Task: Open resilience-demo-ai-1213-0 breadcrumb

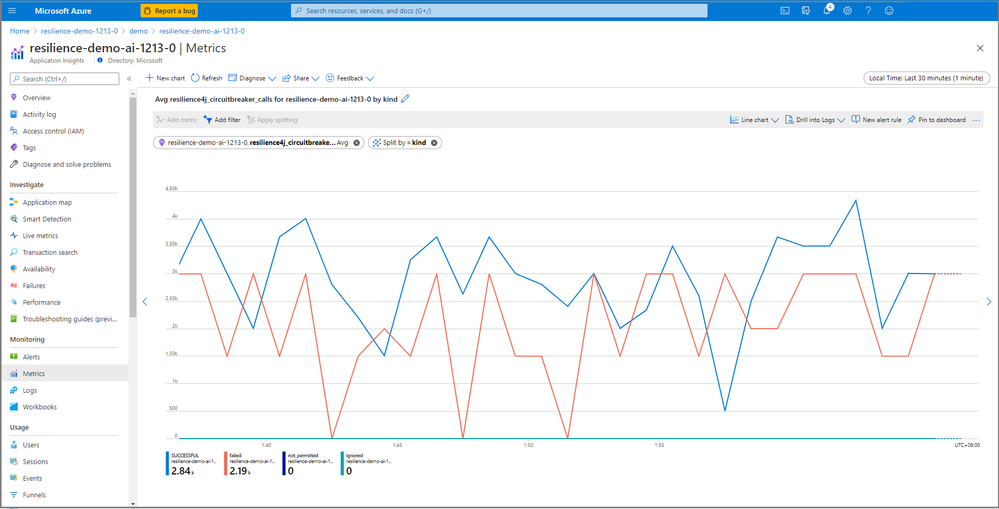Action: [x=202, y=31]
